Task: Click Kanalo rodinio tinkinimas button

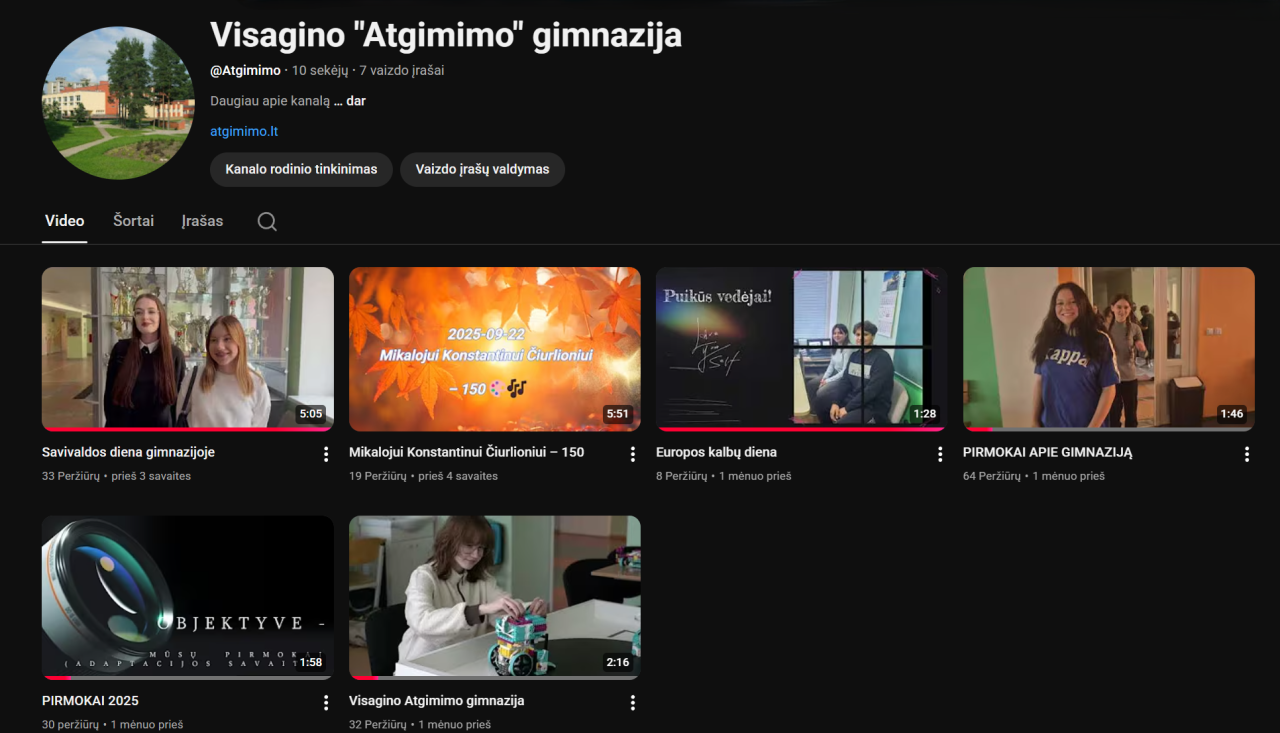Action: click(301, 169)
